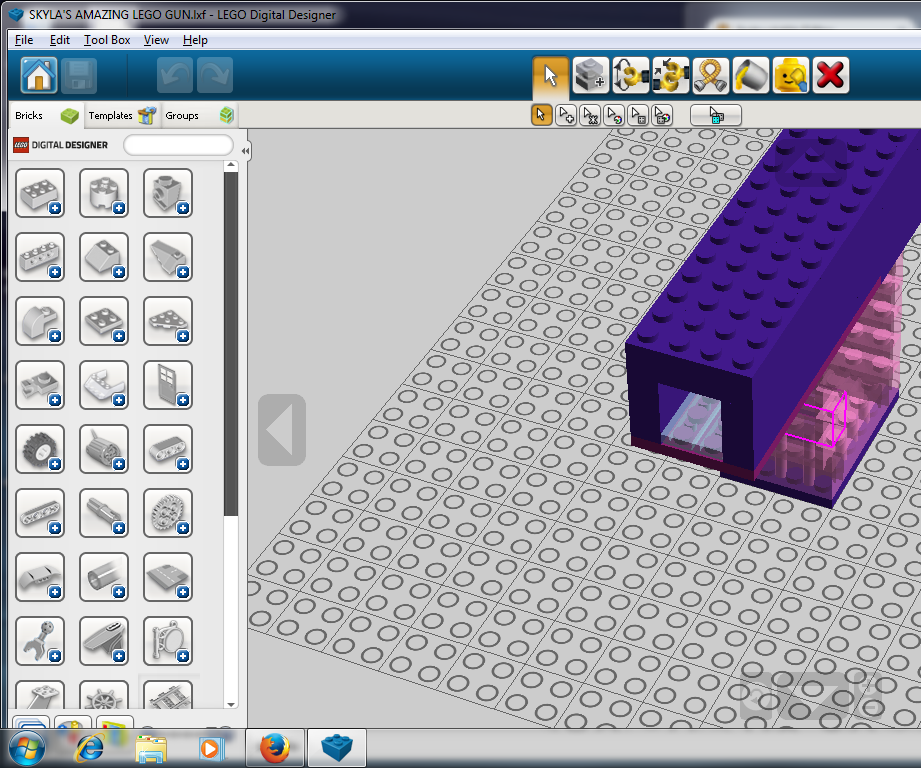Viewport: 921px width, 768px height.
Task: Expand the bricks with side stud category
Action: tap(168, 193)
